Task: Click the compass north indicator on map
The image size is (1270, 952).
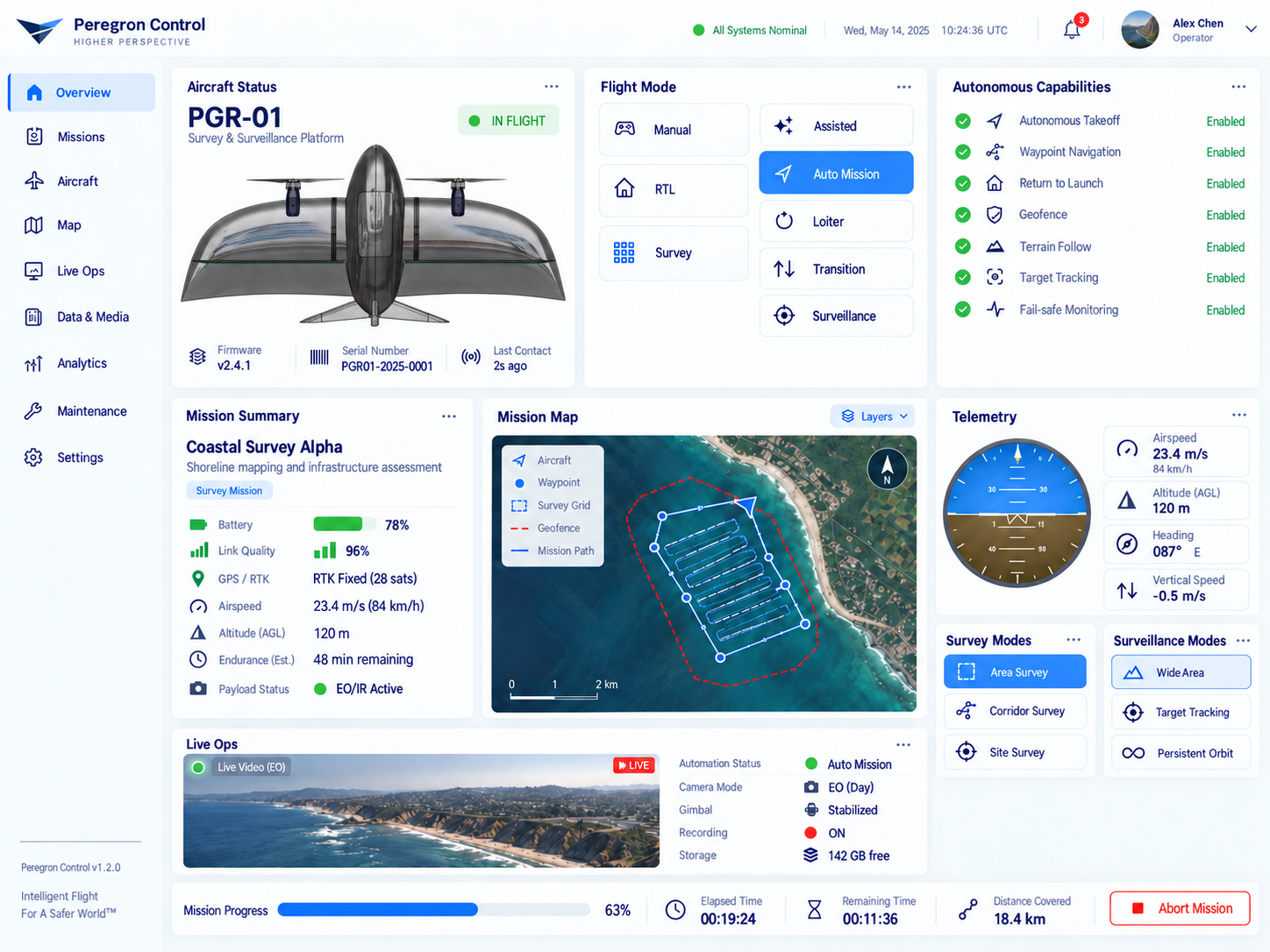Action: coord(887,468)
